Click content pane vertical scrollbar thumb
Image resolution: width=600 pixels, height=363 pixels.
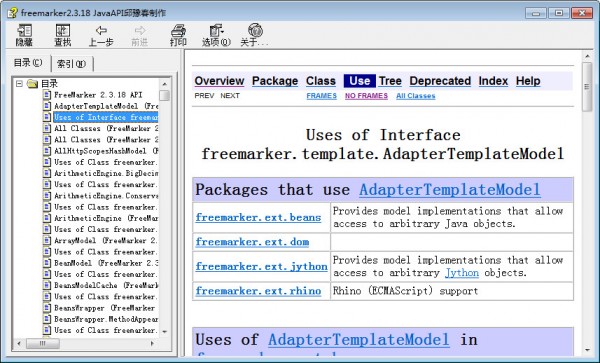[587, 86]
